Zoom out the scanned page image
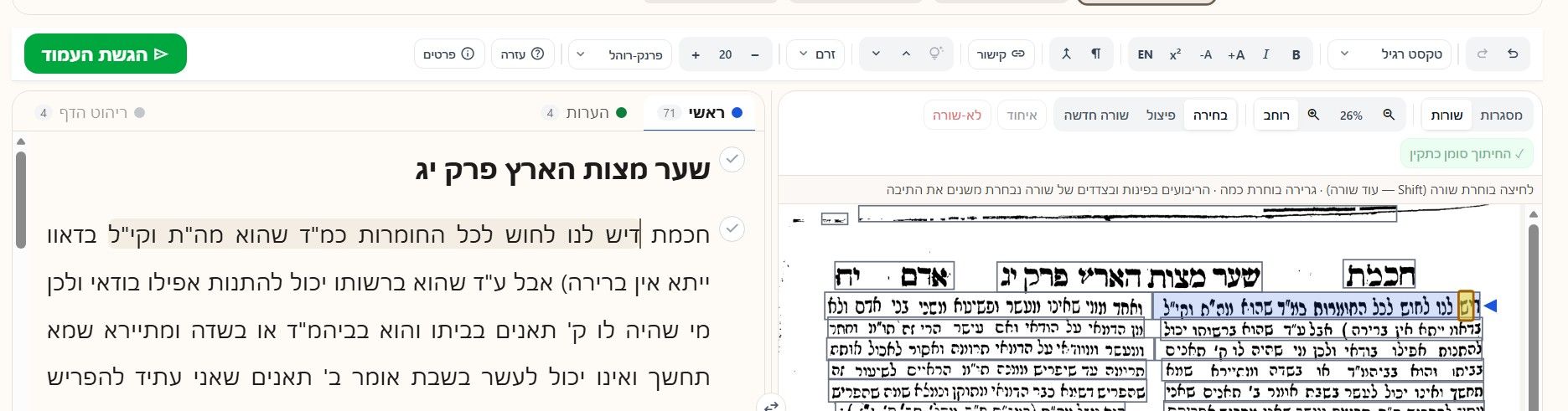Image resolution: width=1568 pixels, height=411 pixels. pyautogui.click(x=1389, y=115)
